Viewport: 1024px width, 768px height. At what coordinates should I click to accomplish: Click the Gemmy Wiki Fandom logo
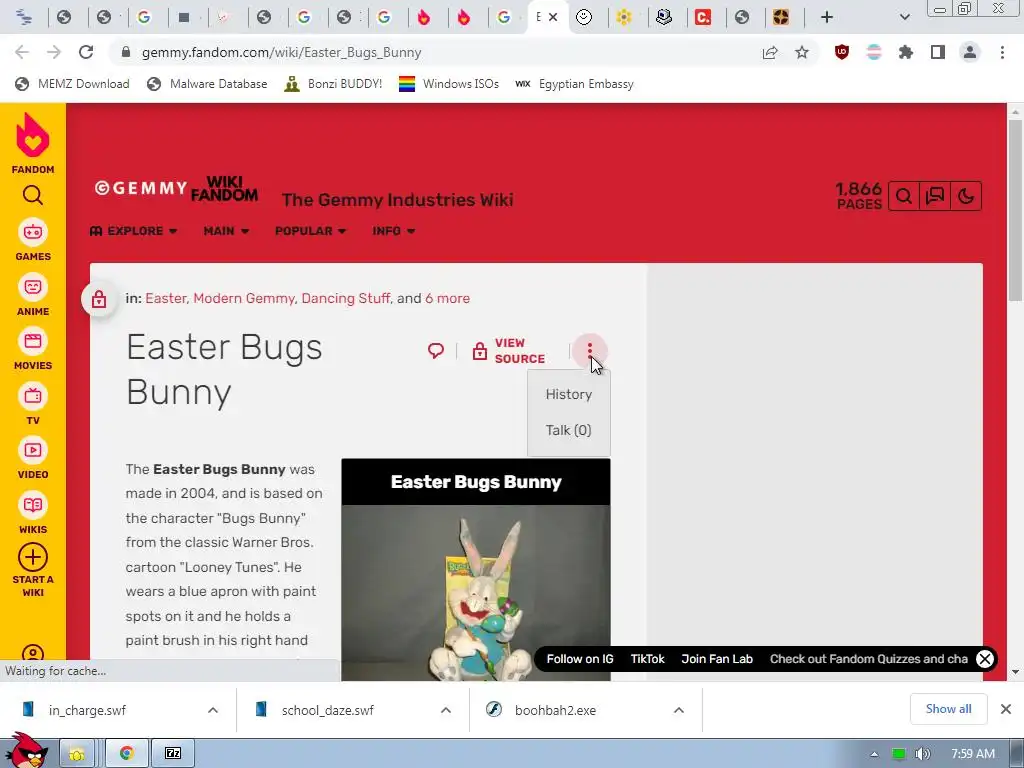(176, 189)
